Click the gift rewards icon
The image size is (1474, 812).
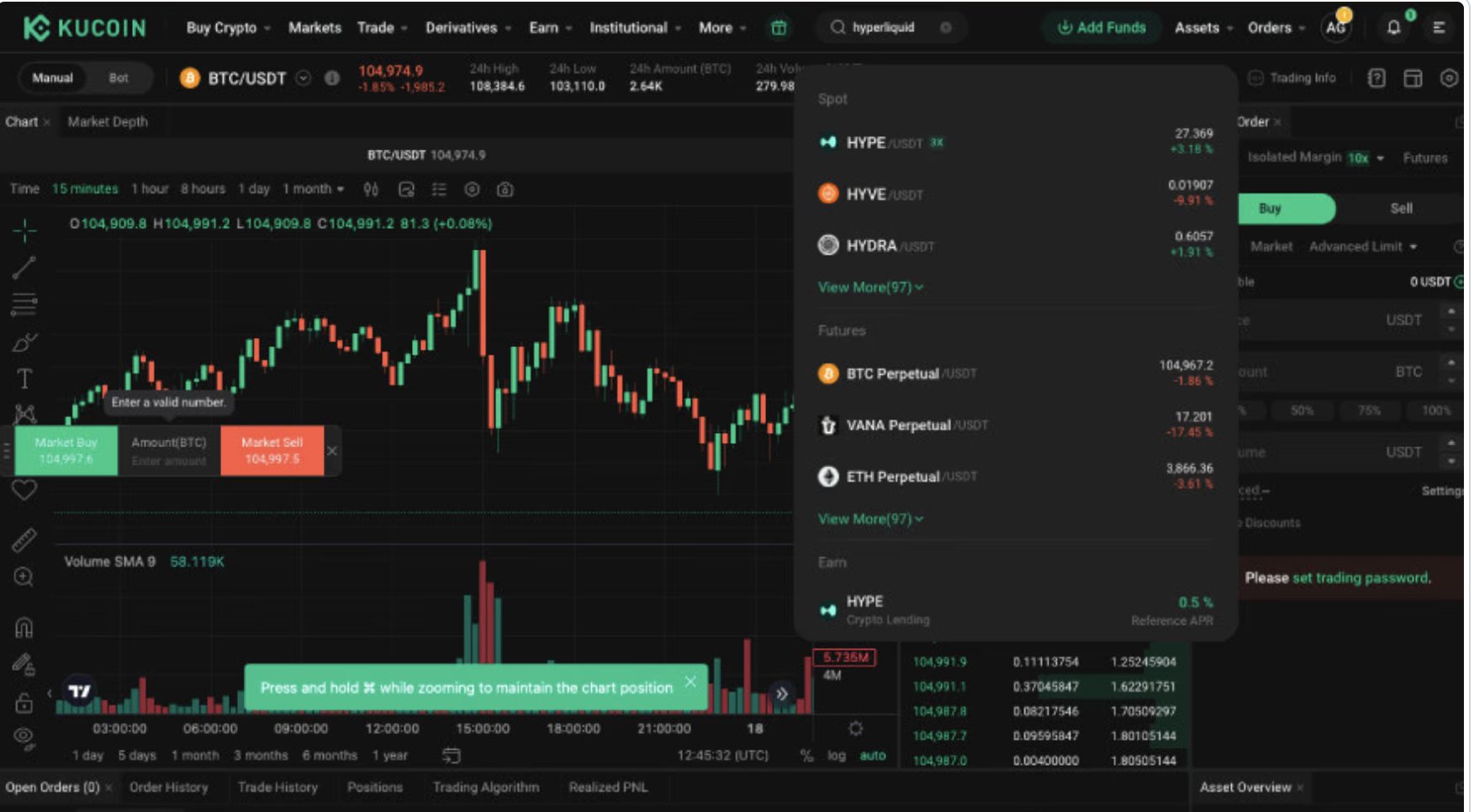click(779, 28)
